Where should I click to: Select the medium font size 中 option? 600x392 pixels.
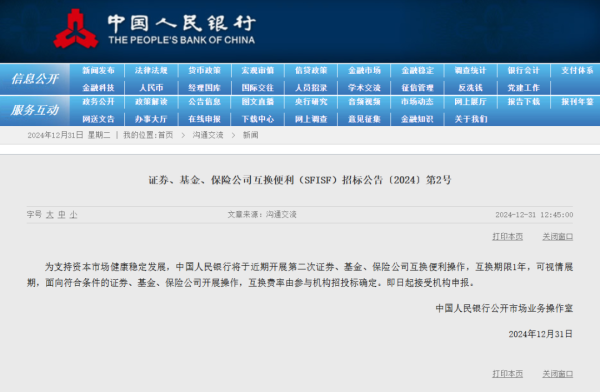(x=62, y=215)
